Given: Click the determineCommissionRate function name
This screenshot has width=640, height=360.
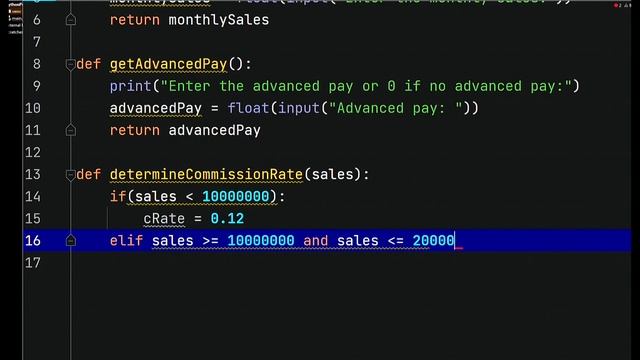Looking at the screenshot, I should pos(206,175).
